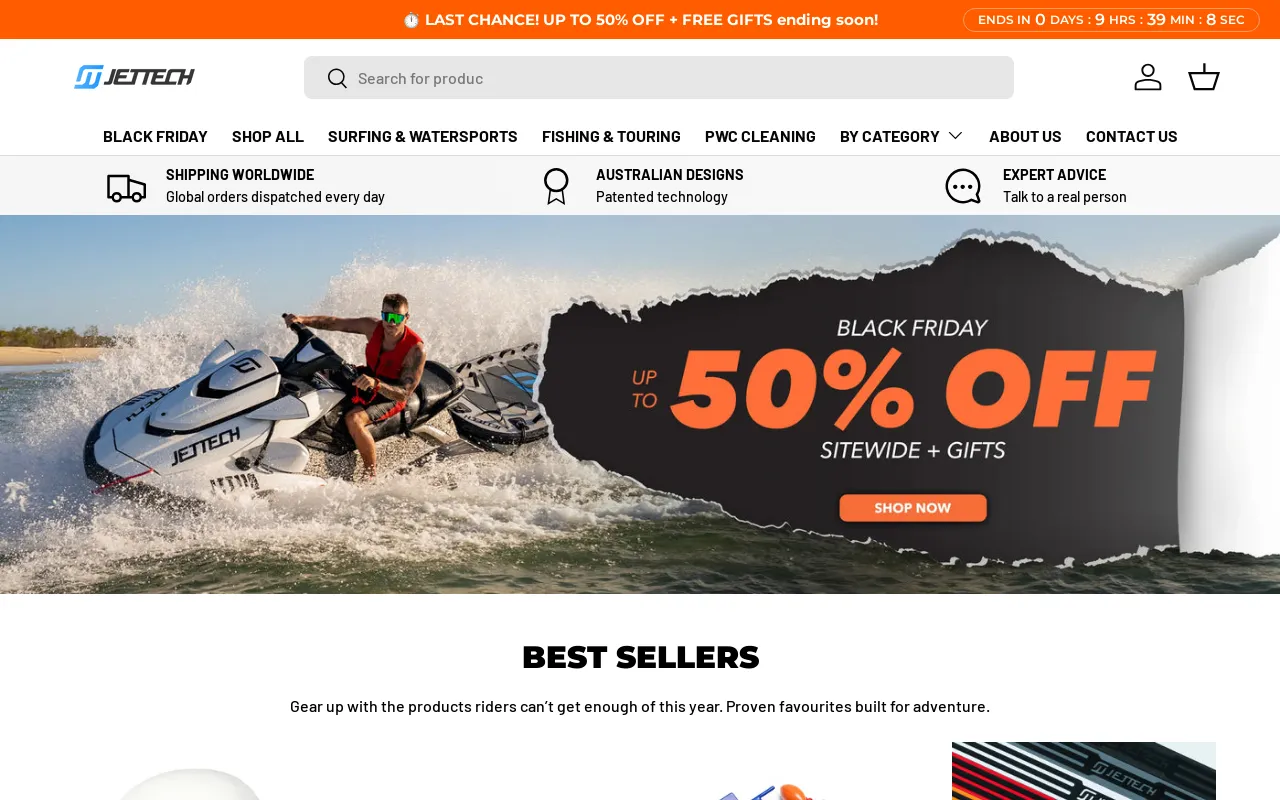The image size is (1280, 800).
Task: Click the search magnifier icon
Action: [337, 78]
